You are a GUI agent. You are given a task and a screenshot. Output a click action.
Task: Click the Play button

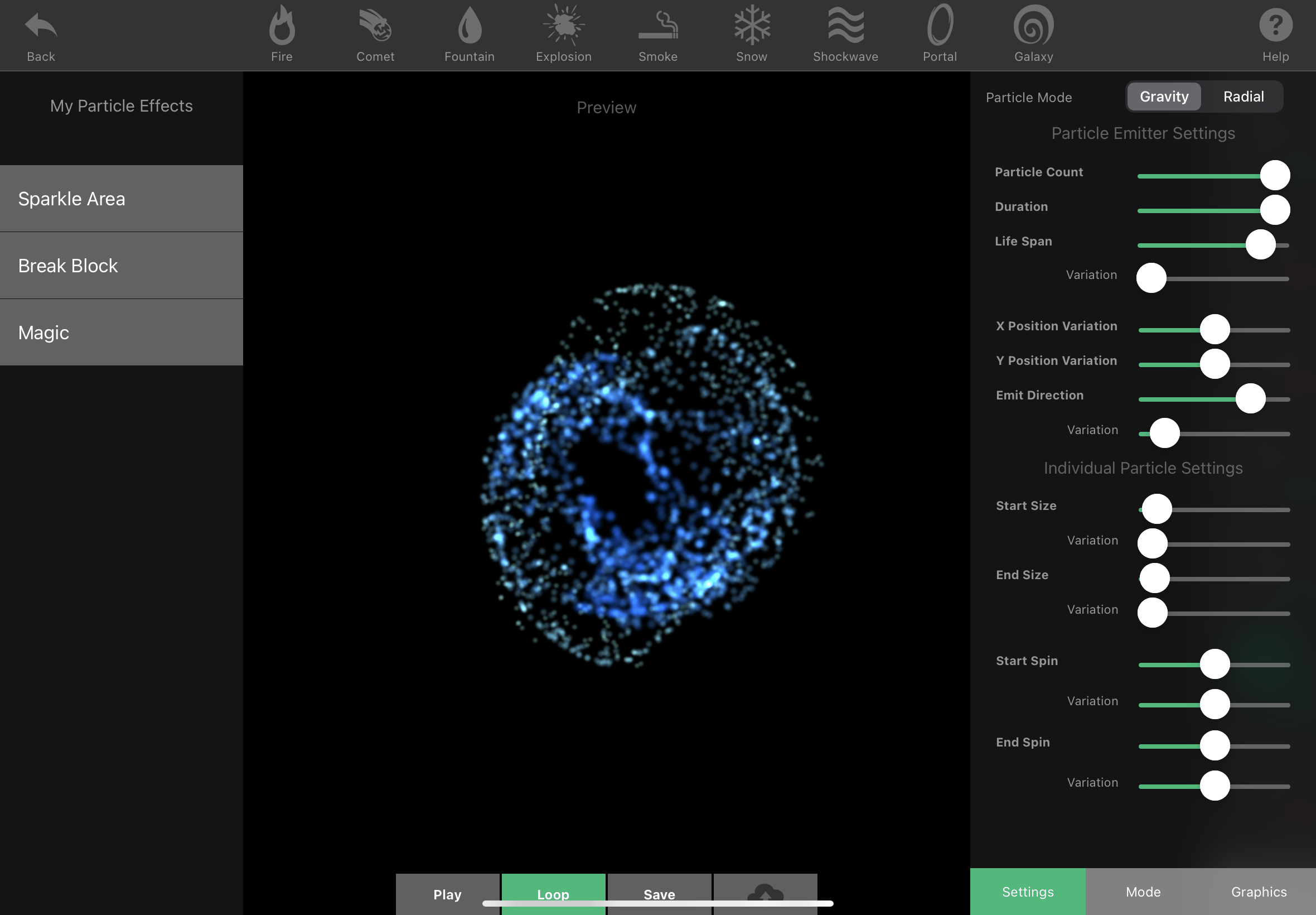447,894
